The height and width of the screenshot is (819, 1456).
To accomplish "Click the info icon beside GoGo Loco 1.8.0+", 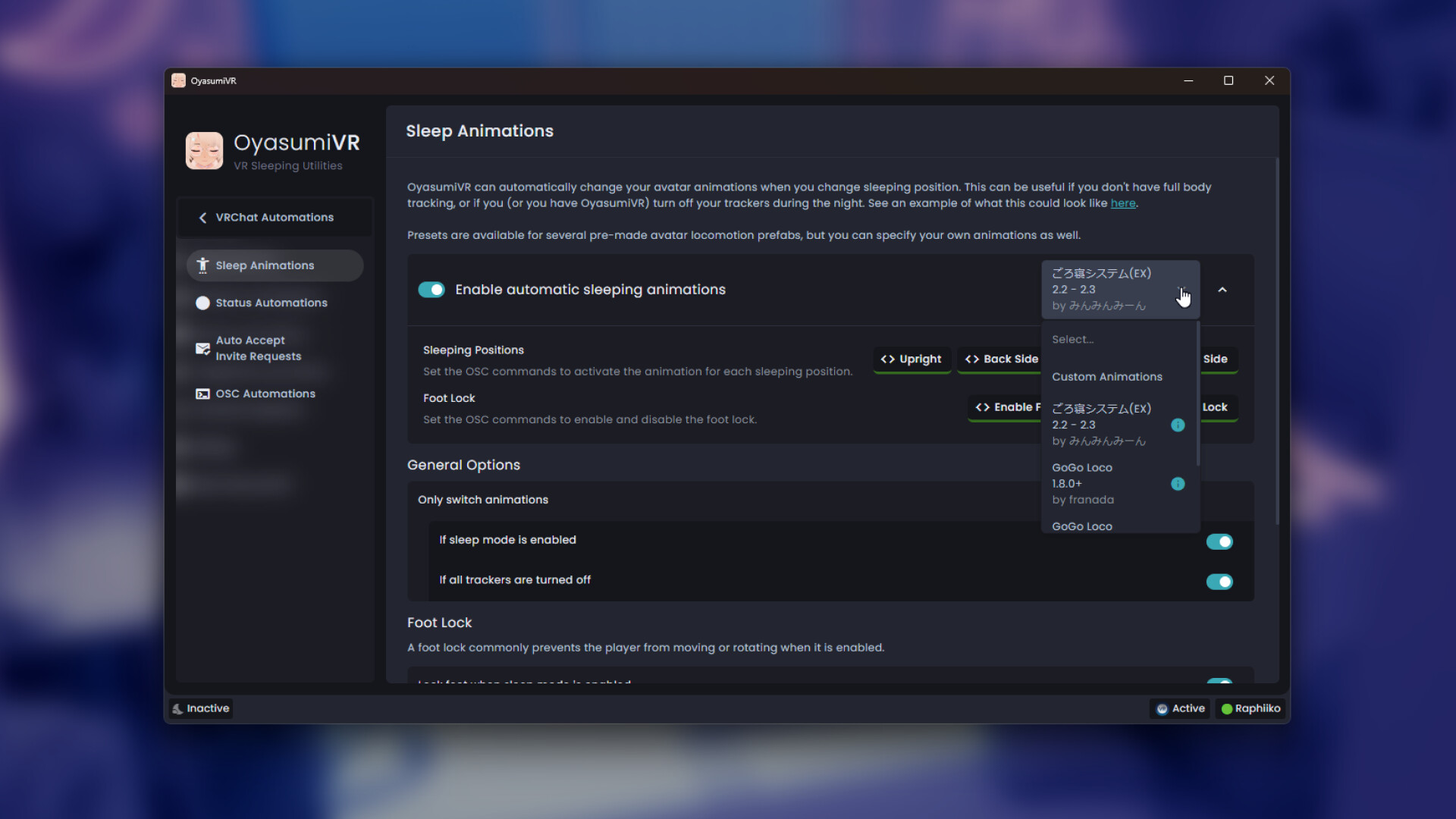I will point(1178,484).
